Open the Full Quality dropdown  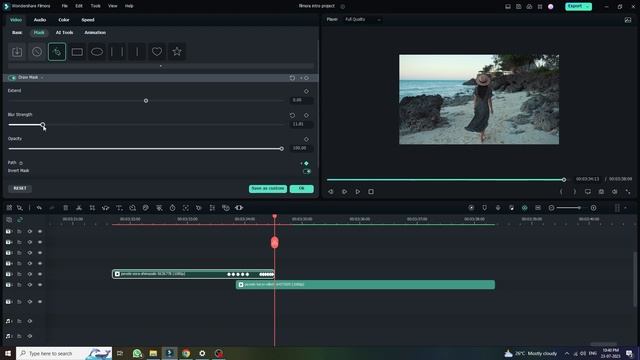362,19
